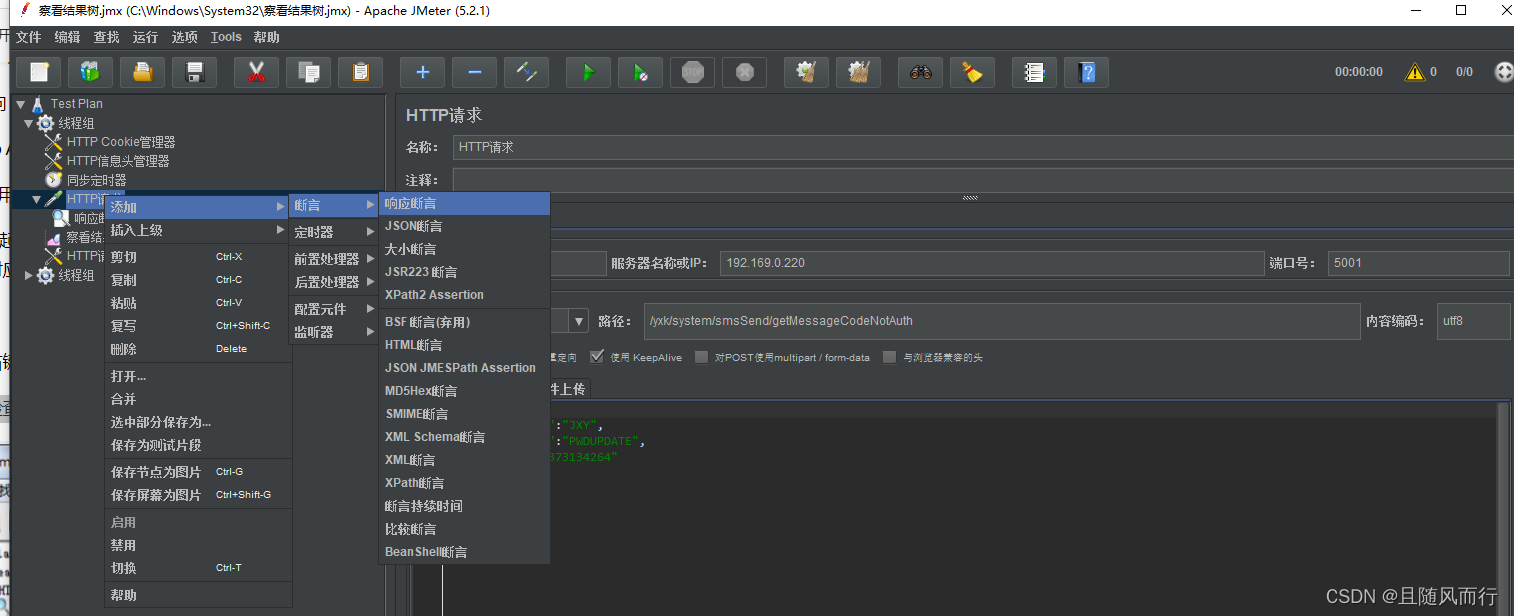1514x616 pixels.
Task: Click the New test plan toolbar icon
Action: point(39,72)
